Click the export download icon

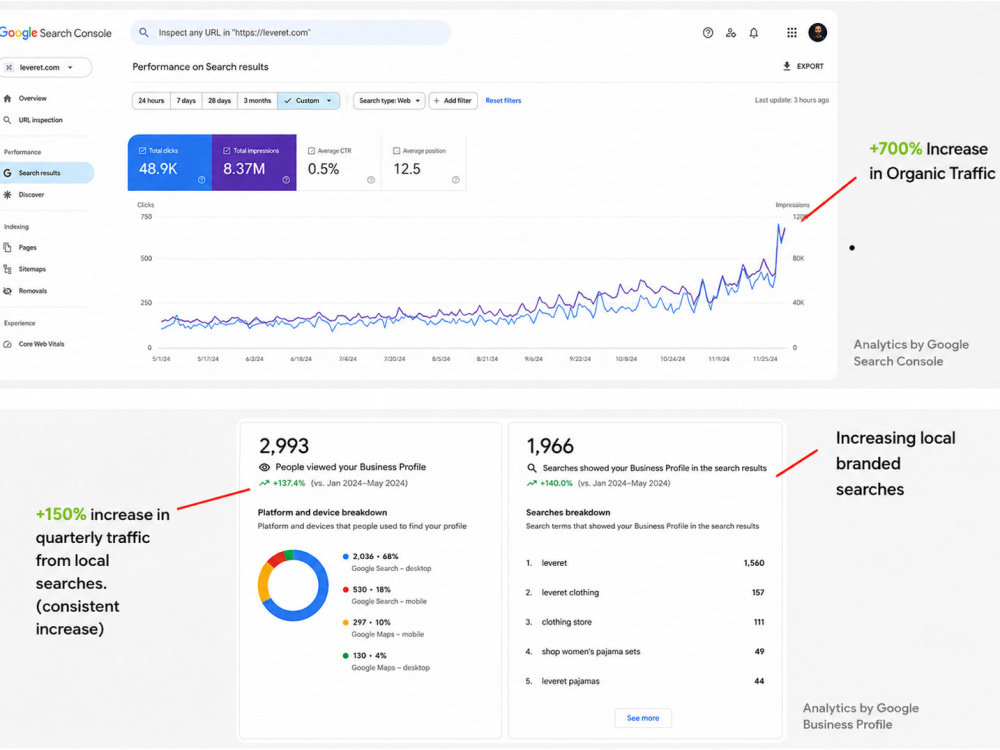pos(786,66)
